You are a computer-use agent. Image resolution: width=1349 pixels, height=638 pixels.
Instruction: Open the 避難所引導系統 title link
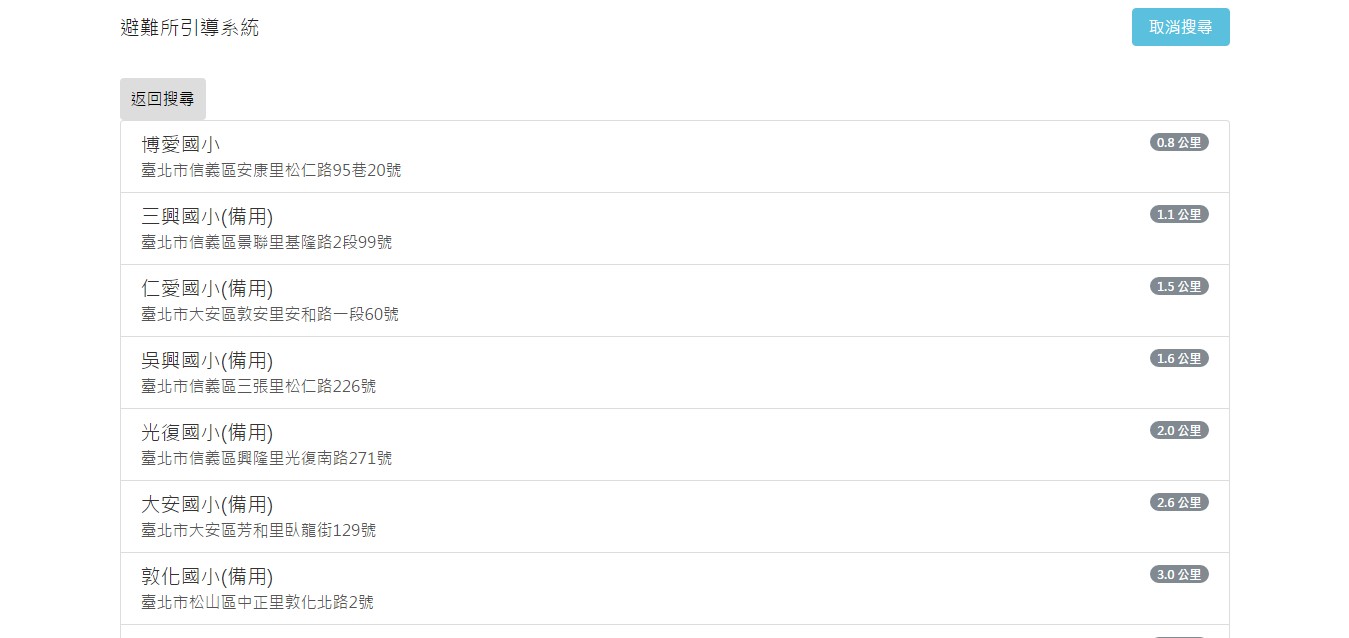click(189, 28)
